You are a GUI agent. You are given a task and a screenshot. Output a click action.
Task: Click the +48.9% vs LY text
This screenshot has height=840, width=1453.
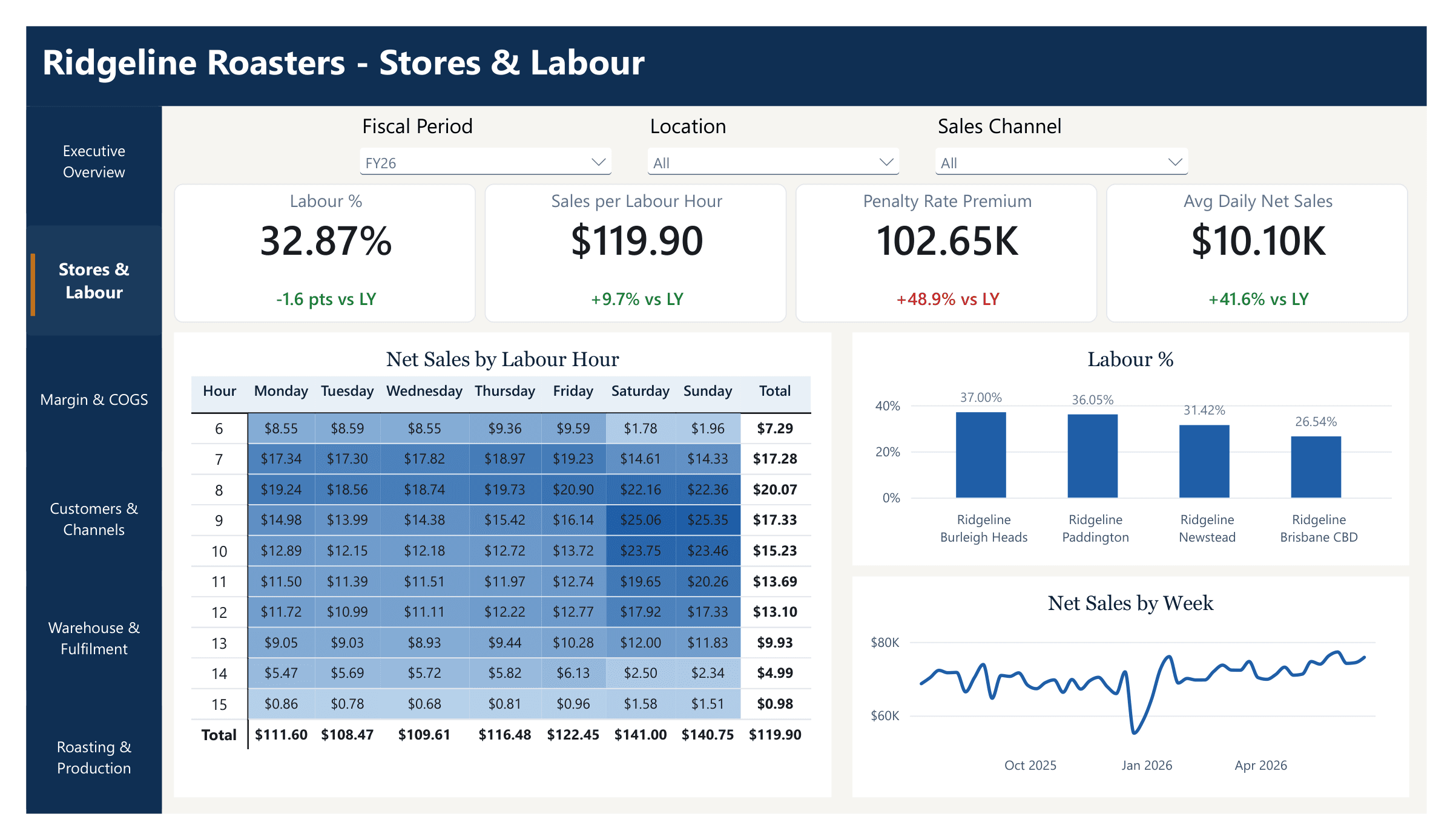(947, 299)
